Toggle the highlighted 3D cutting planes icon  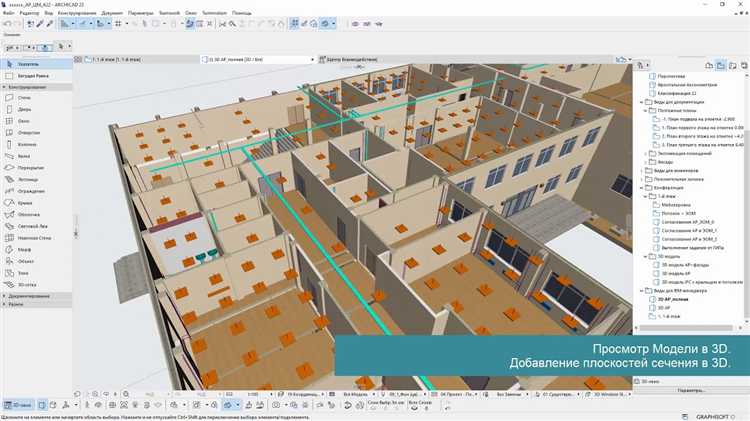pos(326,23)
